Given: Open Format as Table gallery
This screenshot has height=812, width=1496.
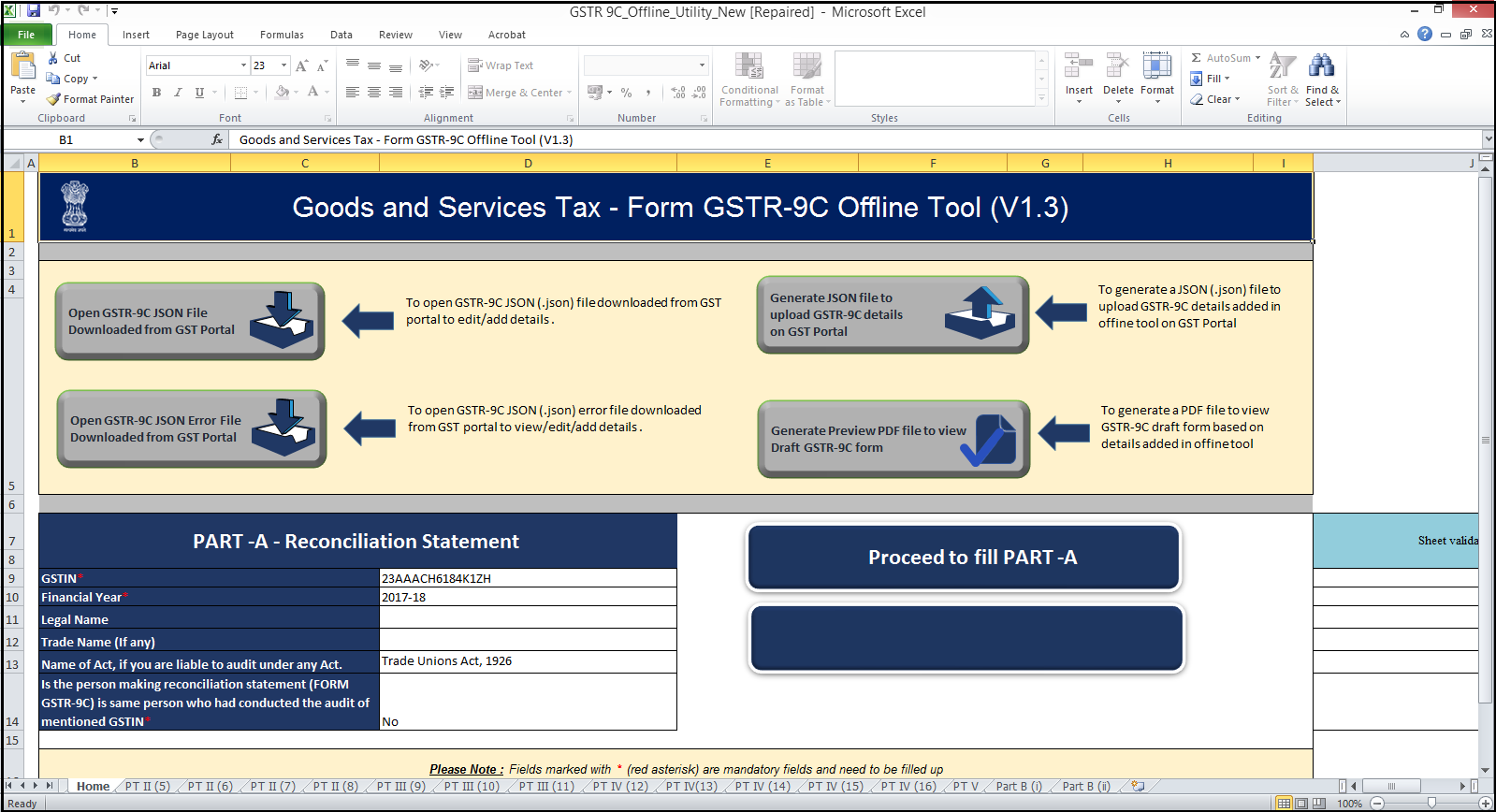Looking at the screenshot, I should pyautogui.click(x=807, y=80).
